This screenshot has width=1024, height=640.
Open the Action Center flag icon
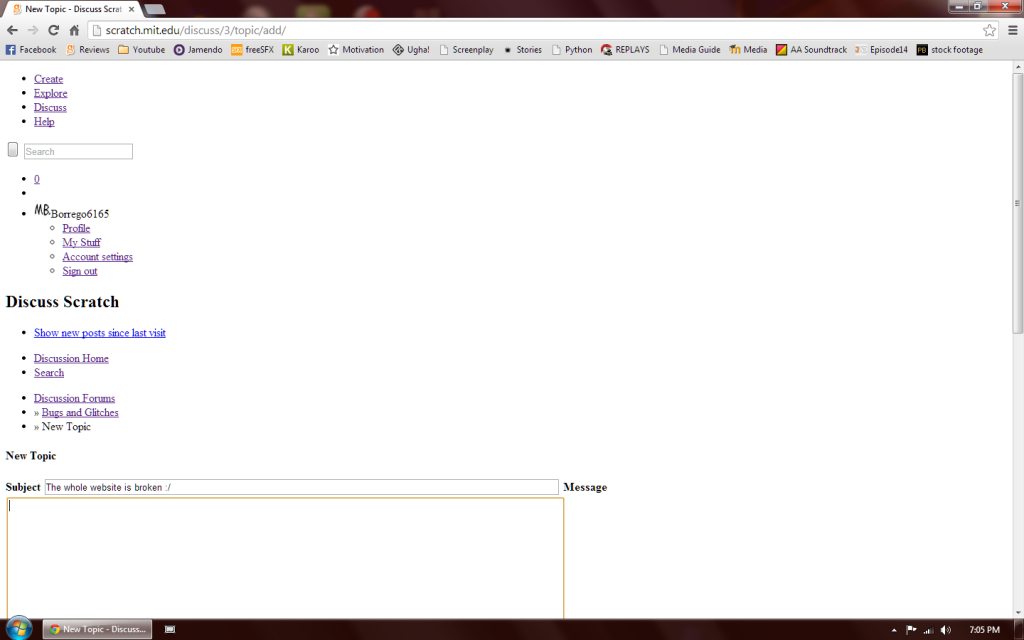pos(911,629)
